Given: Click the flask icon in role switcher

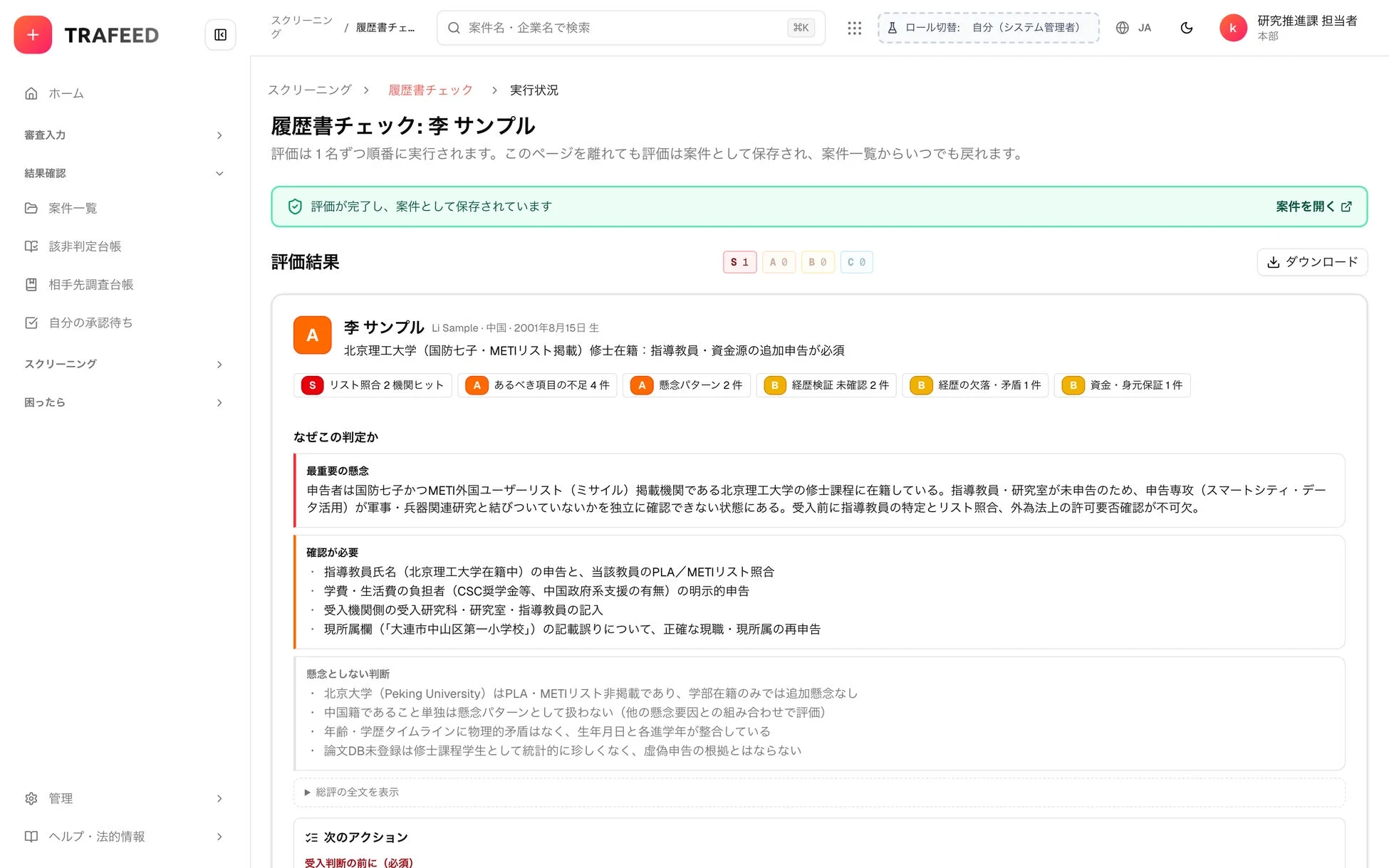Looking at the screenshot, I should click(x=892, y=28).
